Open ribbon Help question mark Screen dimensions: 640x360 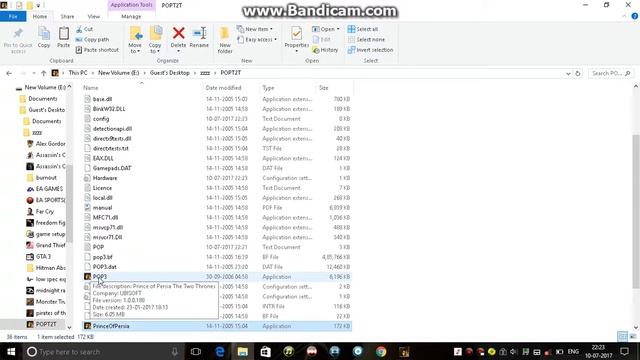[634, 16]
